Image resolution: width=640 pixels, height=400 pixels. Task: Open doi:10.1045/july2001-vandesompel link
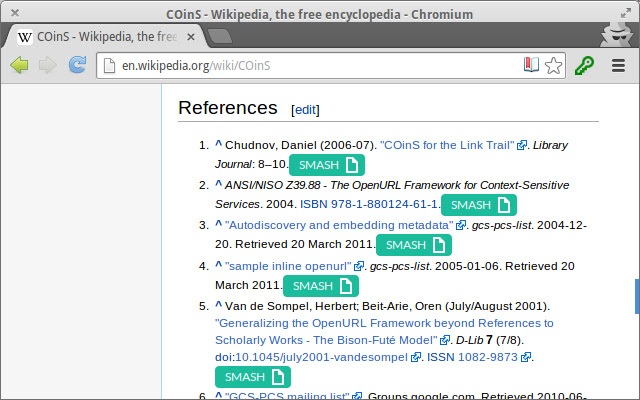click(x=311, y=357)
